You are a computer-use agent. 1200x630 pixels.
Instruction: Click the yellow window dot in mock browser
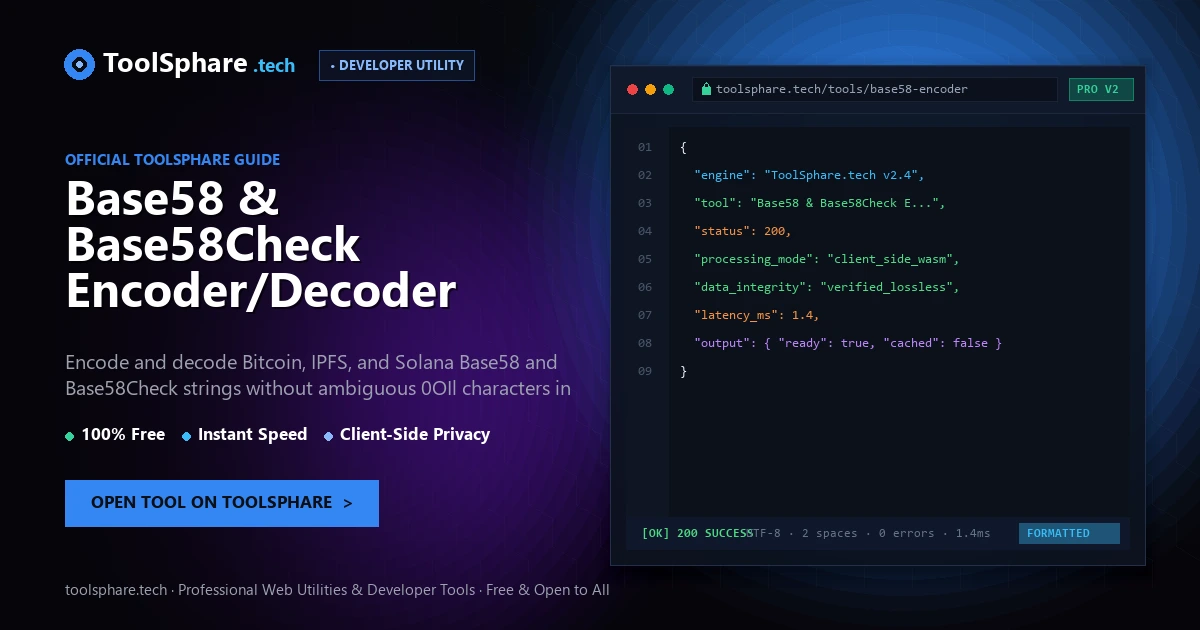click(x=650, y=89)
